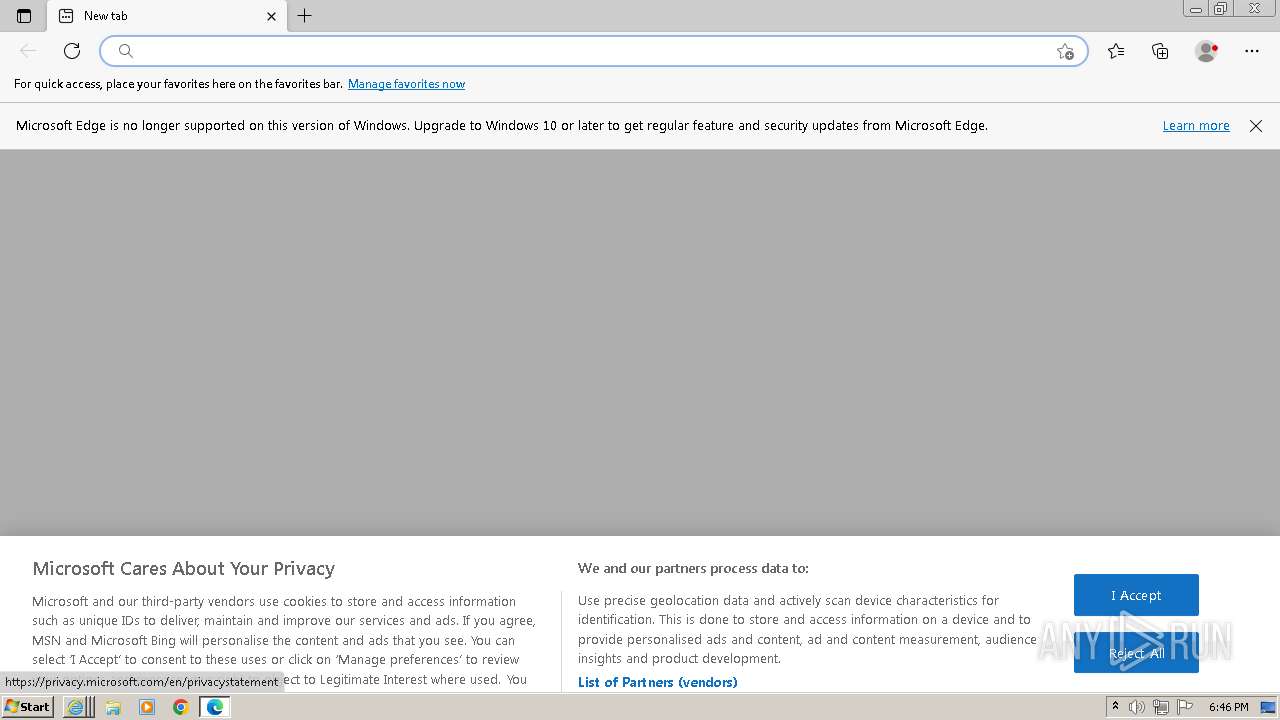Click the search magnifier icon in address bar
Image resolution: width=1280 pixels, height=720 pixels.
126,51
